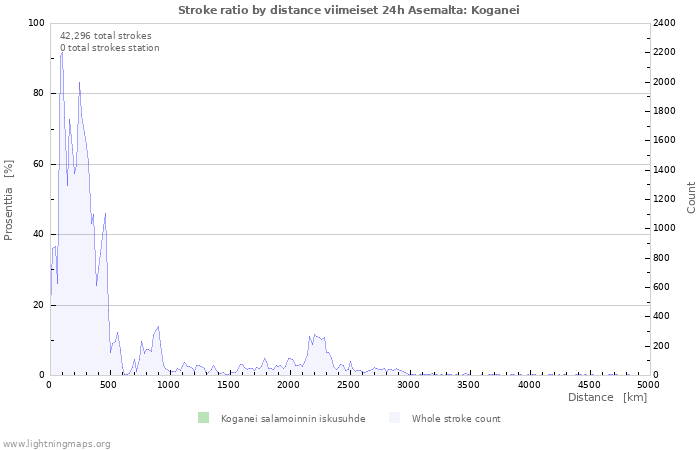Click the lavender Whole stroke count swatch
The image size is (700, 450).
(x=394, y=418)
